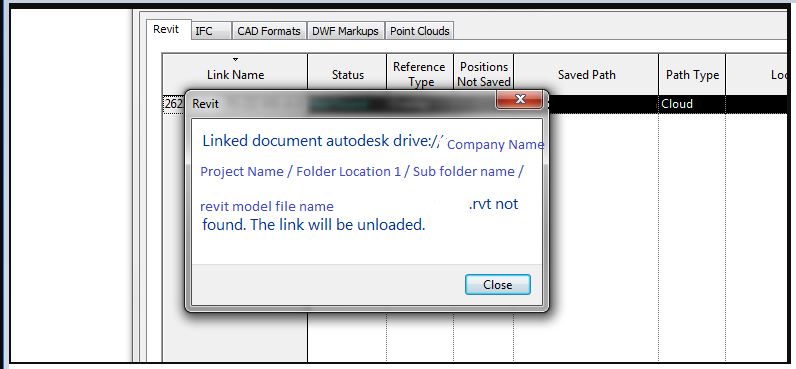Viewport: 796px width, 369px height.
Task: Close the Revit error dialog with X
Action: [520, 99]
